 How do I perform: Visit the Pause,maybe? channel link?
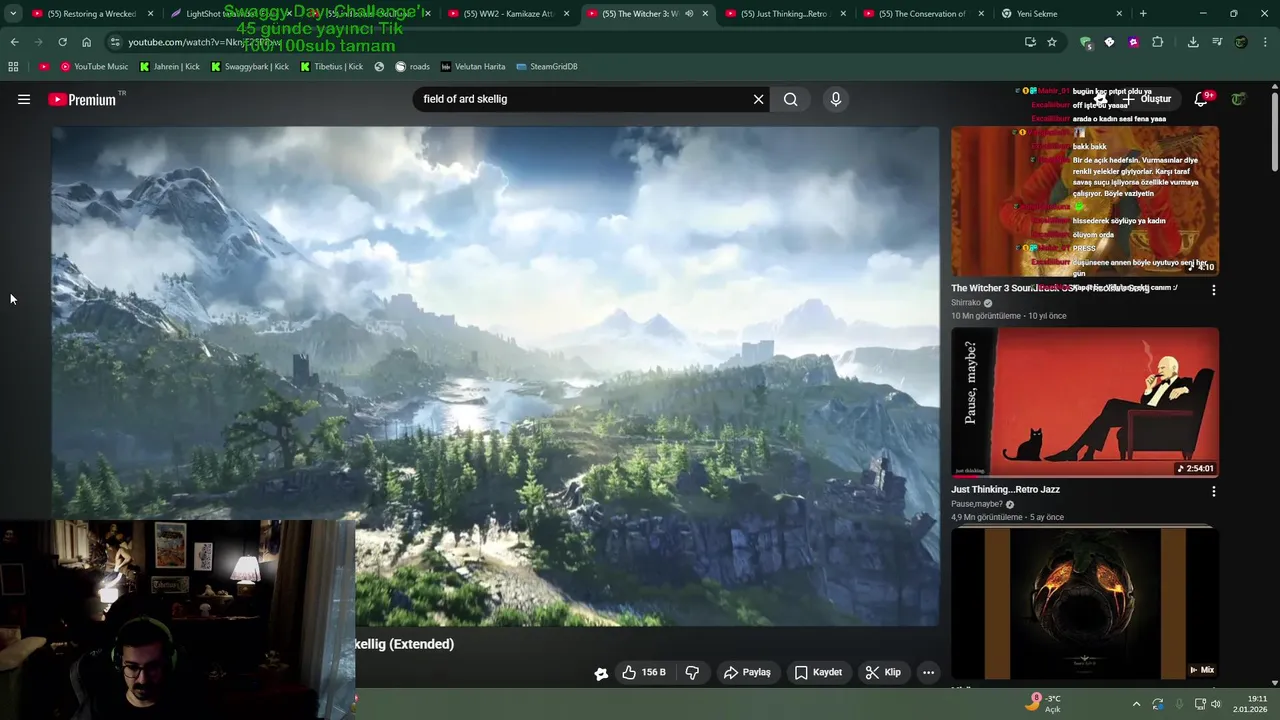(x=977, y=504)
